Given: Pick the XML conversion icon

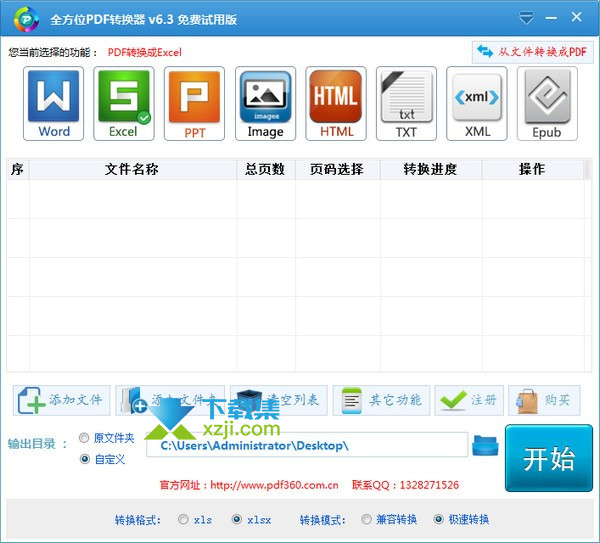Looking at the screenshot, I should coord(477,103).
